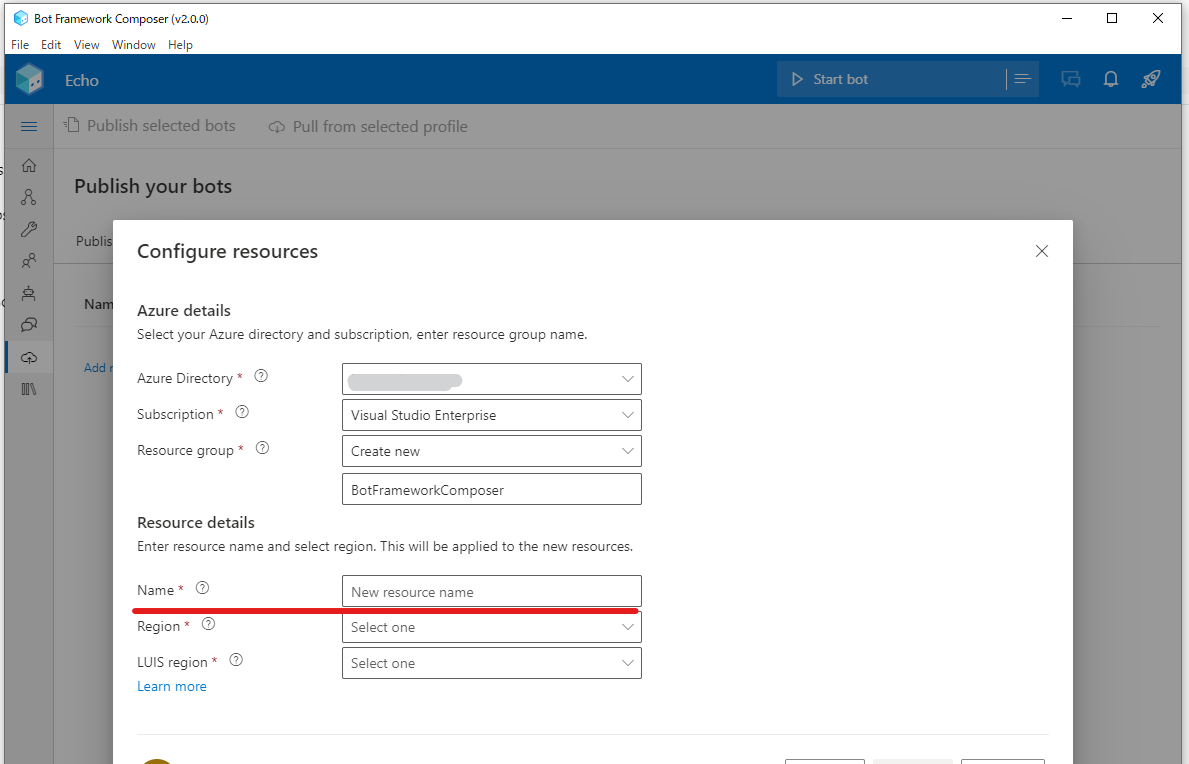
Task: Maximize the Composer window
Action: [x=1112, y=18]
